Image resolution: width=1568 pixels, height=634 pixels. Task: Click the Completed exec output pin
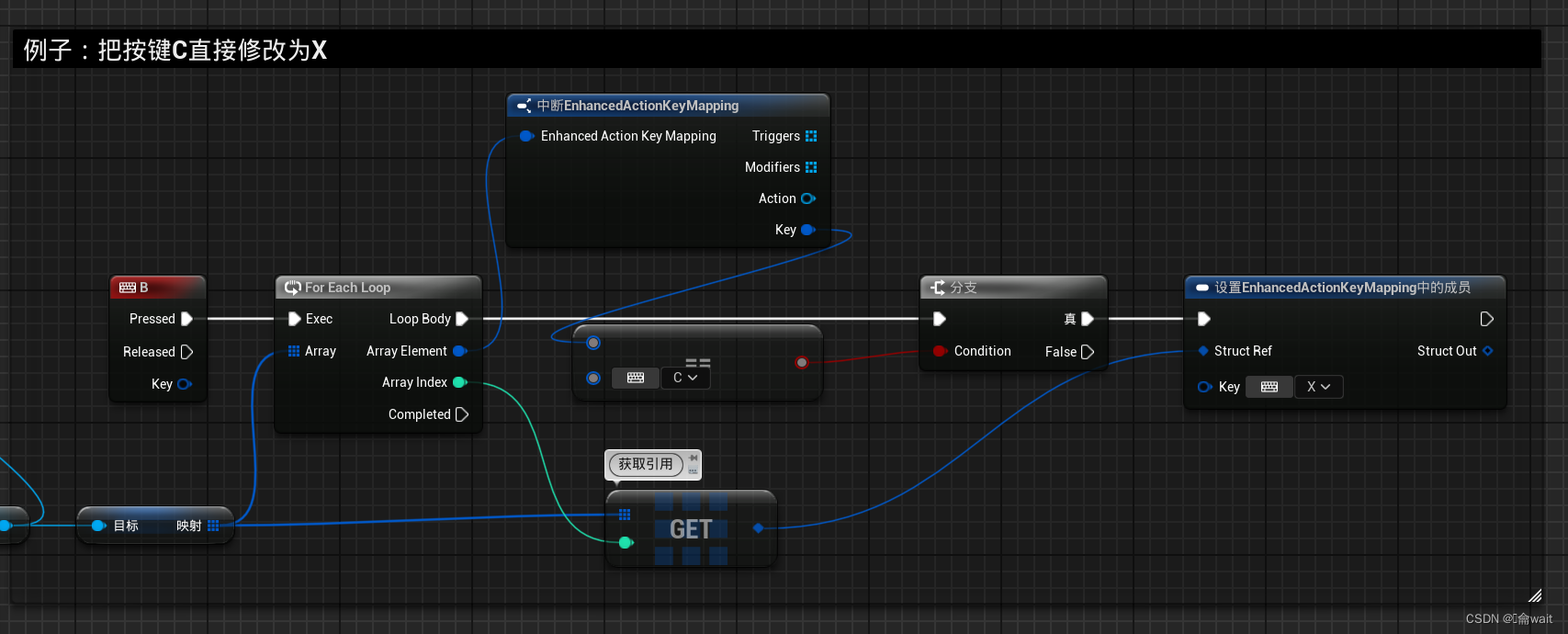click(462, 414)
